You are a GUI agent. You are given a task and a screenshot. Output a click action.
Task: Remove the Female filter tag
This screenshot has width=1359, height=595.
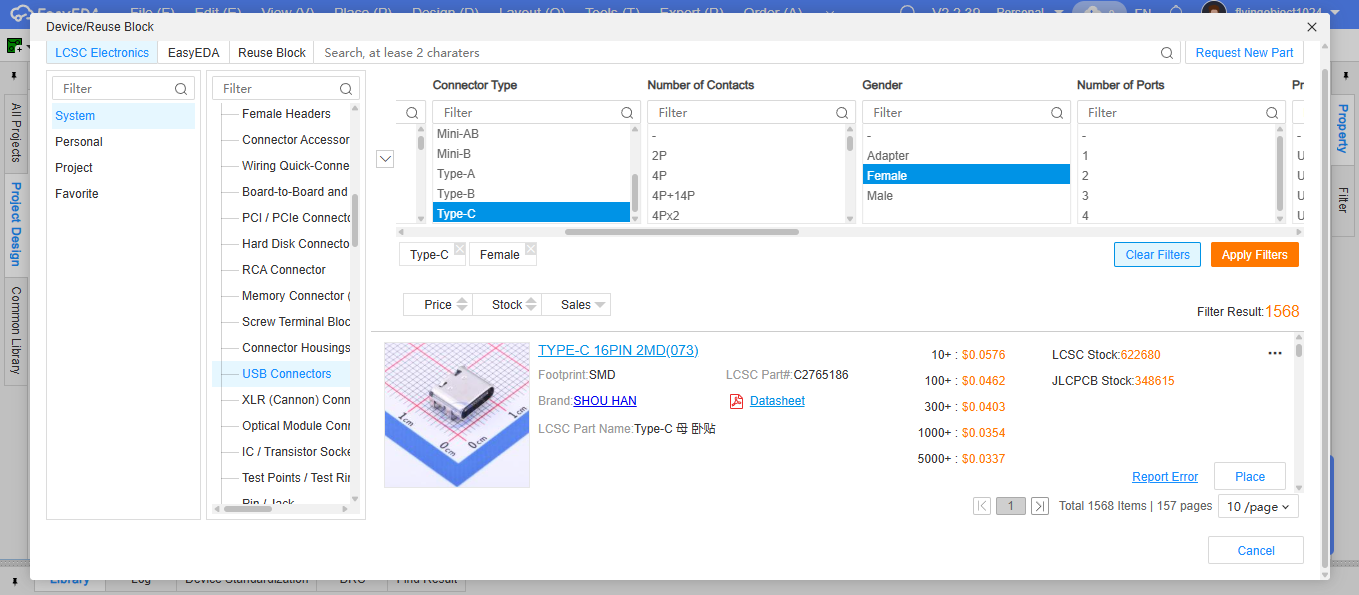click(x=530, y=249)
